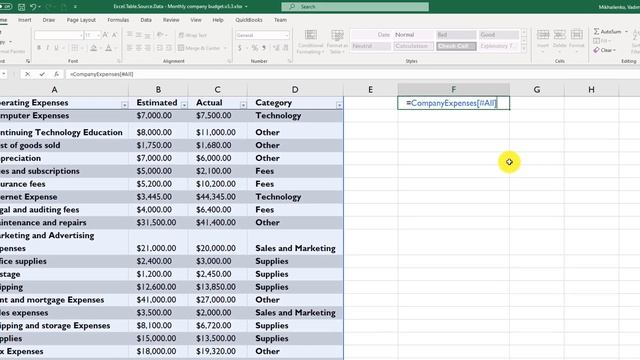This screenshot has width=640, height=360.
Task: Toggle Italic formatting
Action: click(x=48, y=48)
